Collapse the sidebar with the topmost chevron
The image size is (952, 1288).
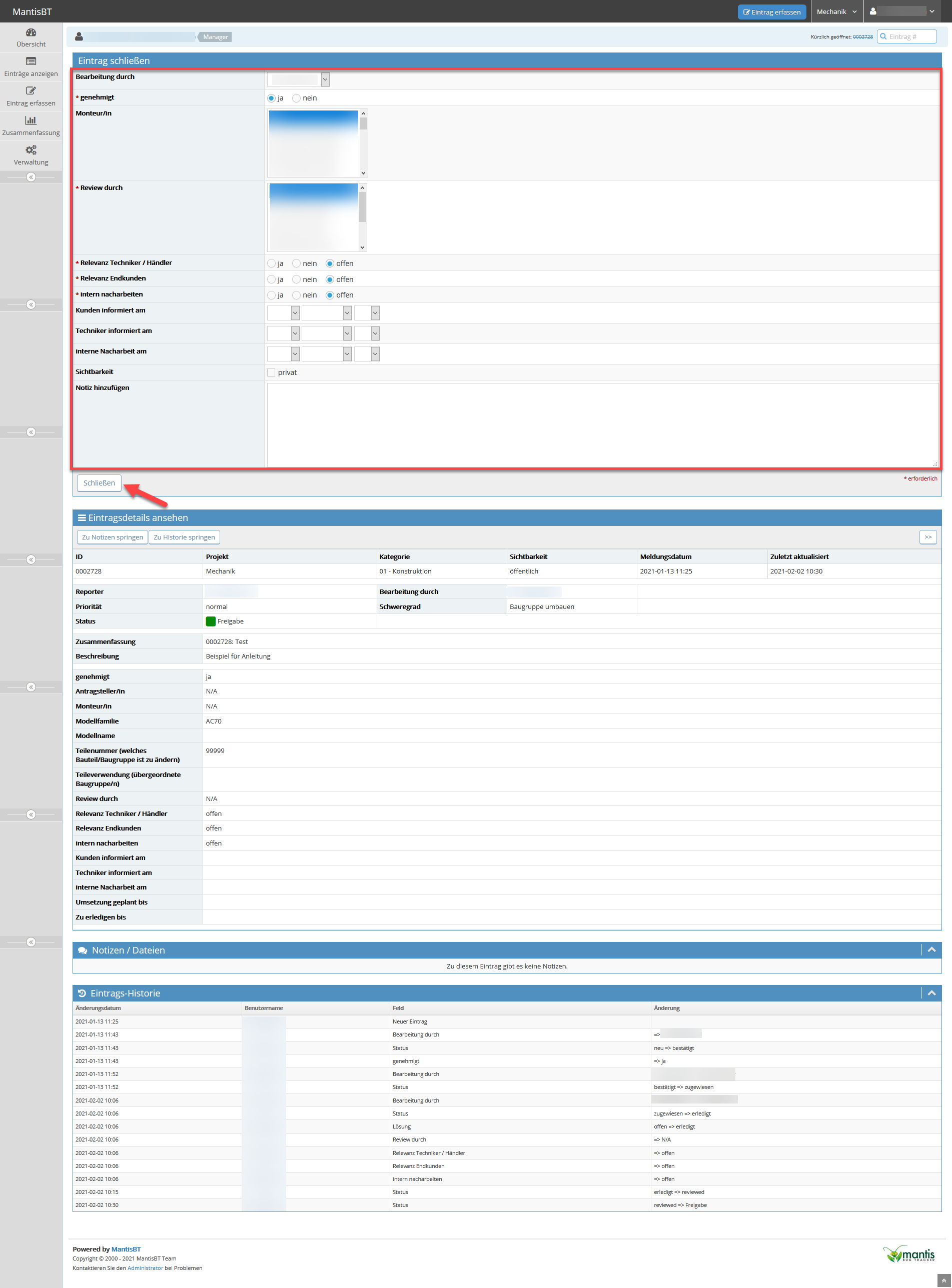click(x=31, y=177)
